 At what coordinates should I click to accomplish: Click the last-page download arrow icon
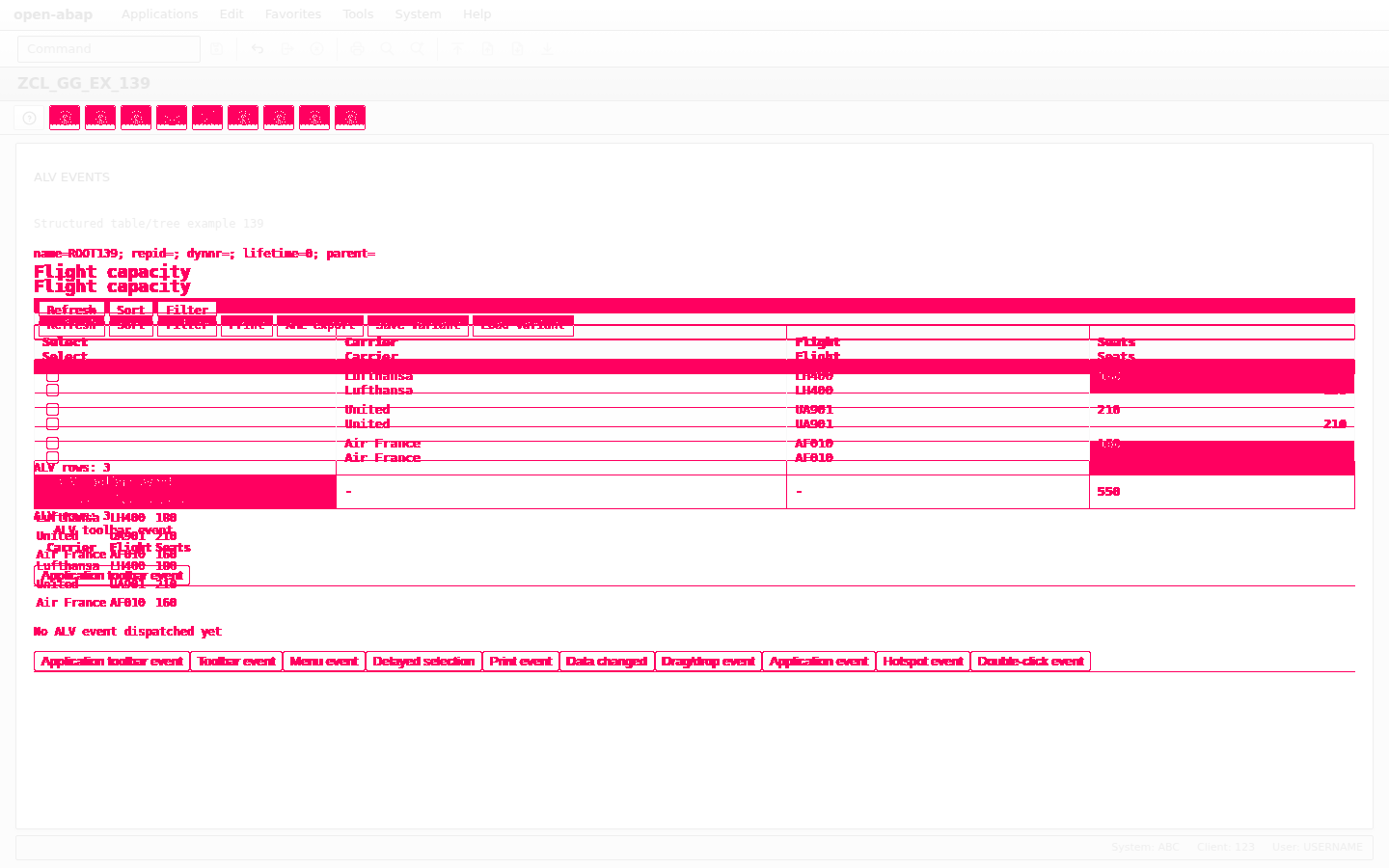coord(547,49)
